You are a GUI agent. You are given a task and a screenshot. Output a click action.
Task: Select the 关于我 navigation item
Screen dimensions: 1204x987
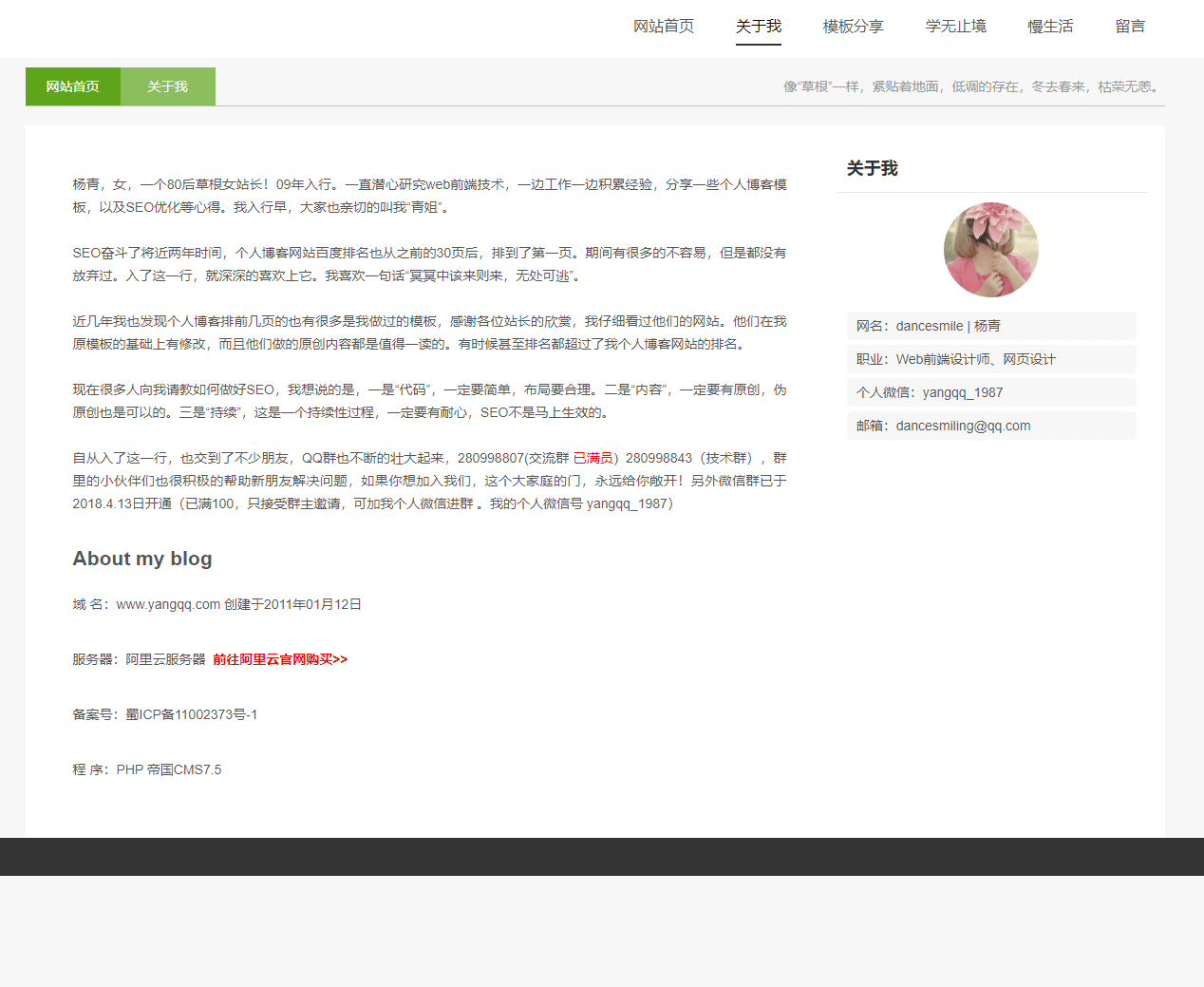click(758, 26)
